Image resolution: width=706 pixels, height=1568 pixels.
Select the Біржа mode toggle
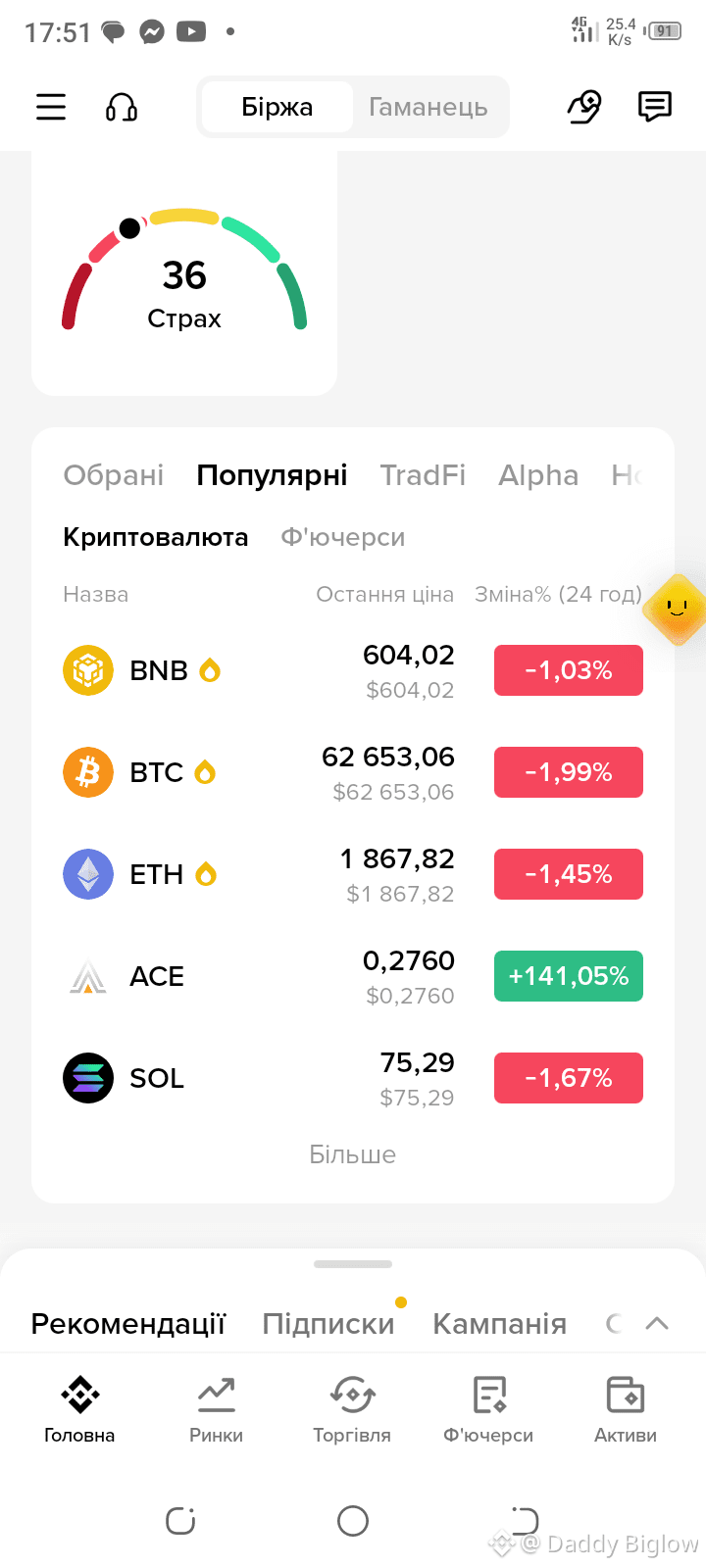point(277,107)
